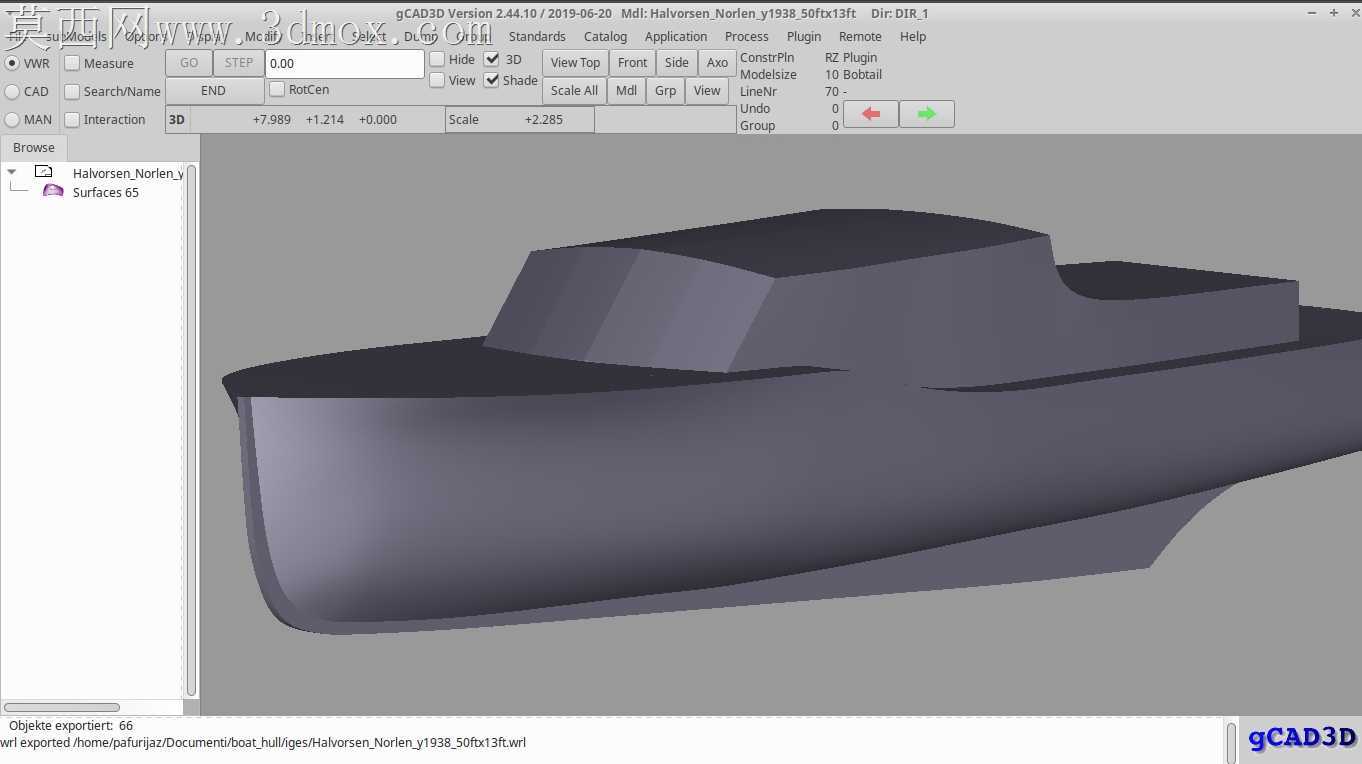Enable the Interaction checkbox
Viewport: 1362px width, 764px height.
(72, 119)
